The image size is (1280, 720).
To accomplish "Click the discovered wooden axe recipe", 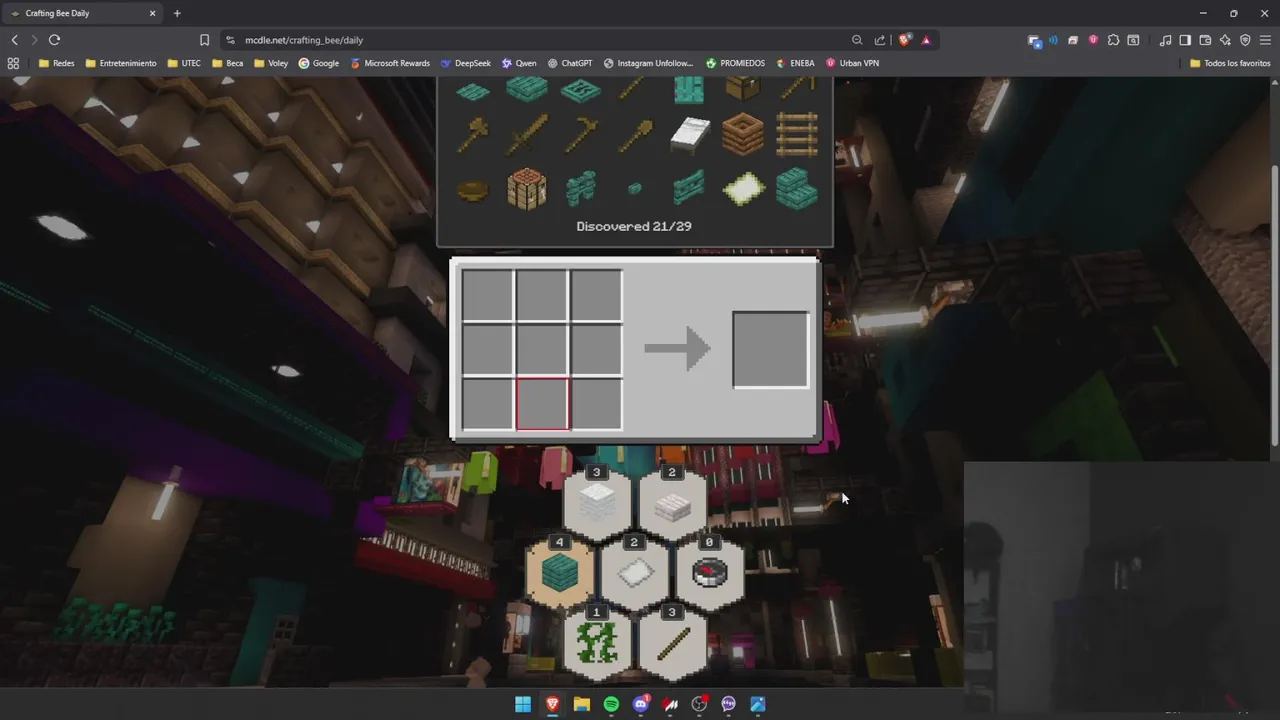I will pos(473,134).
